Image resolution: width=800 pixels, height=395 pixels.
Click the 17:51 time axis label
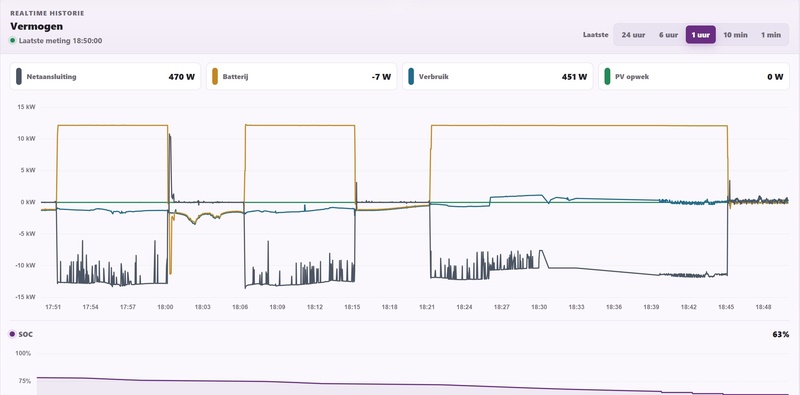[53, 307]
